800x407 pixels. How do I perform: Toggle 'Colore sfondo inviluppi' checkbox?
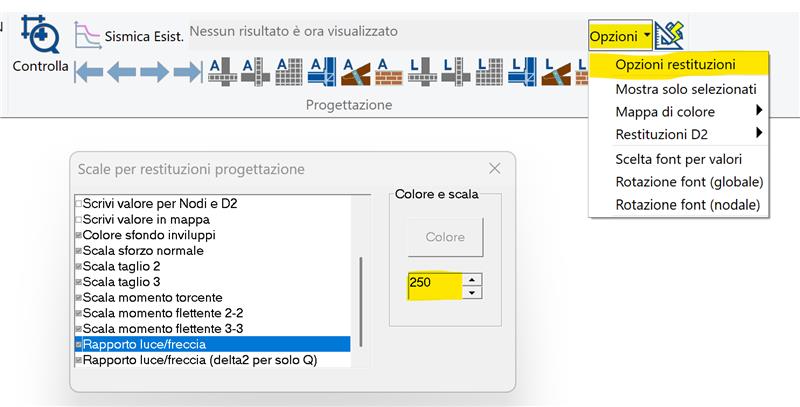(79, 235)
